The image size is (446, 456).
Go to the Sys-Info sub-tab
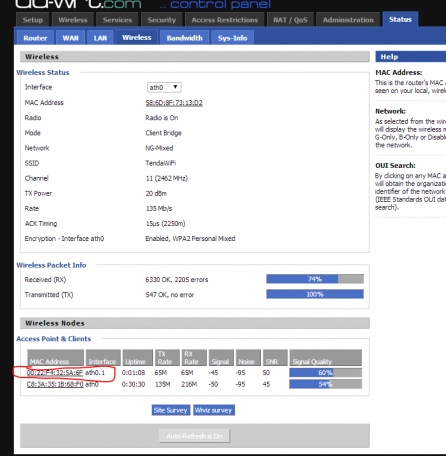pos(232,38)
